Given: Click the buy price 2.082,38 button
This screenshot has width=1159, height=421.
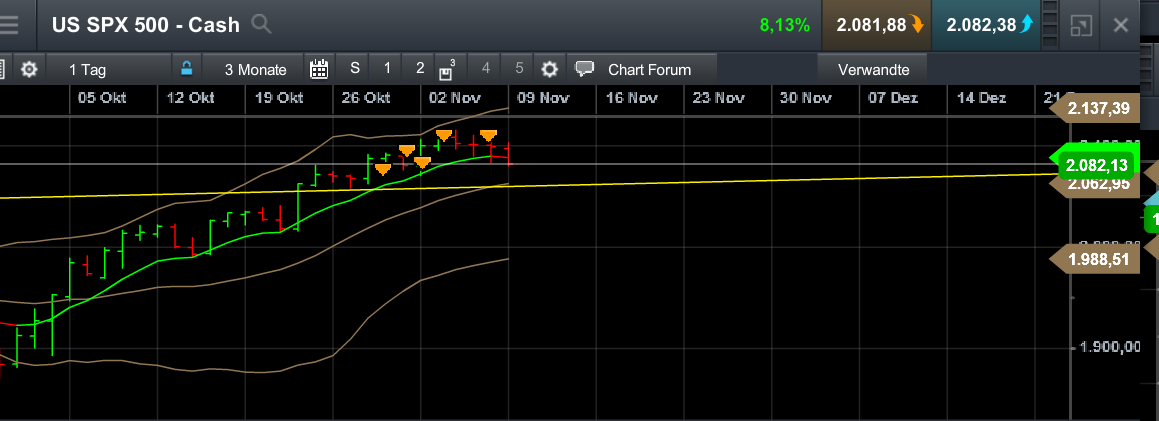Looking at the screenshot, I should tap(985, 25).
